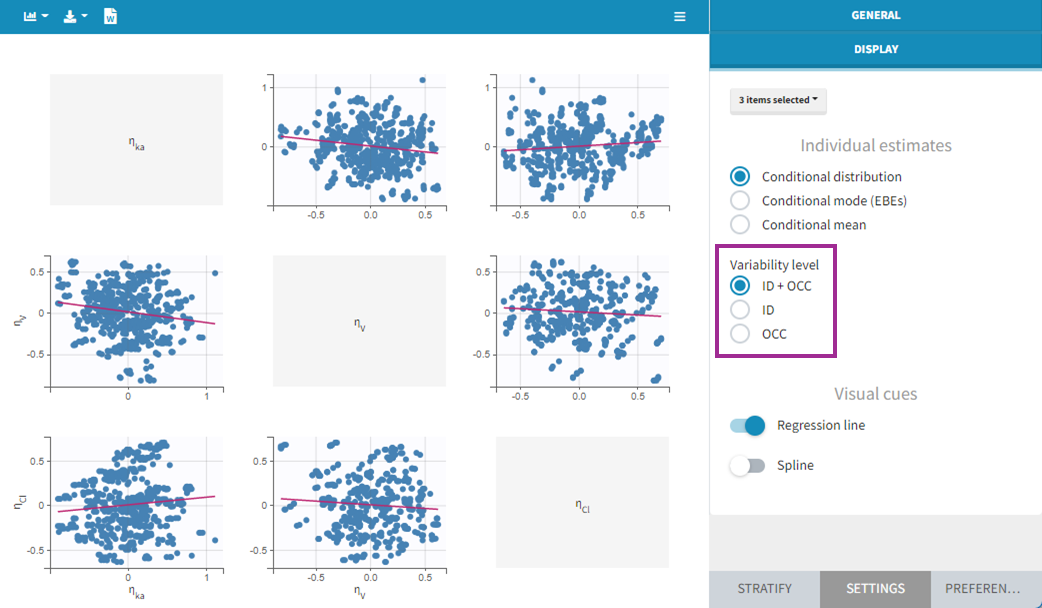The height and width of the screenshot is (608, 1042).
Task: Open the chart type dropdown icon
Action: (36, 17)
